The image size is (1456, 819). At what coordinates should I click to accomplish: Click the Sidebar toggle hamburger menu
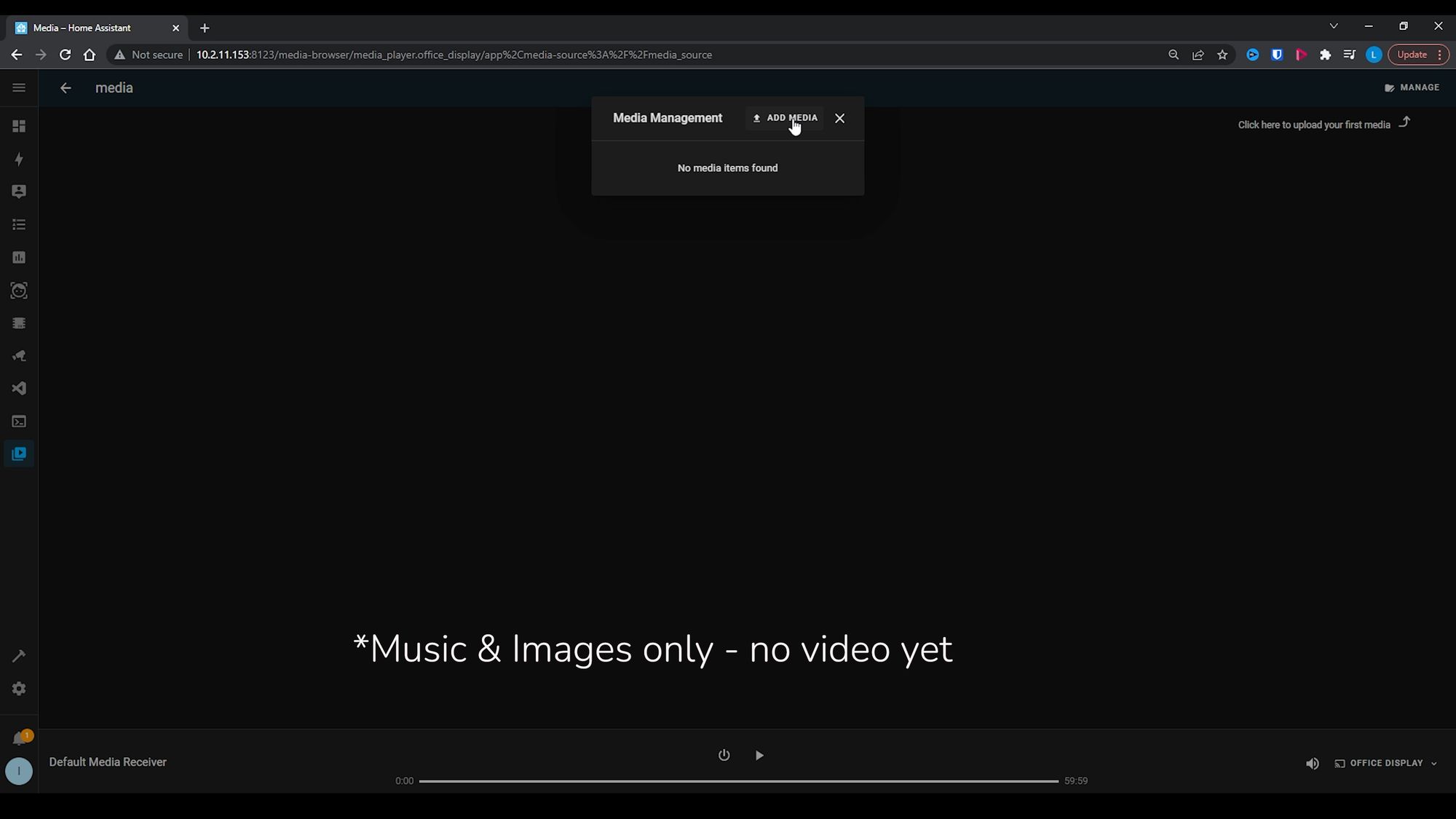(x=19, y=88)
